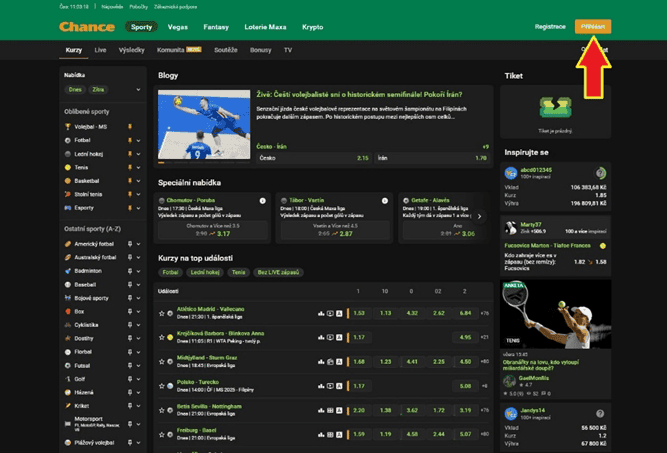Expand the Motorsport chevron

coord(138,424)
